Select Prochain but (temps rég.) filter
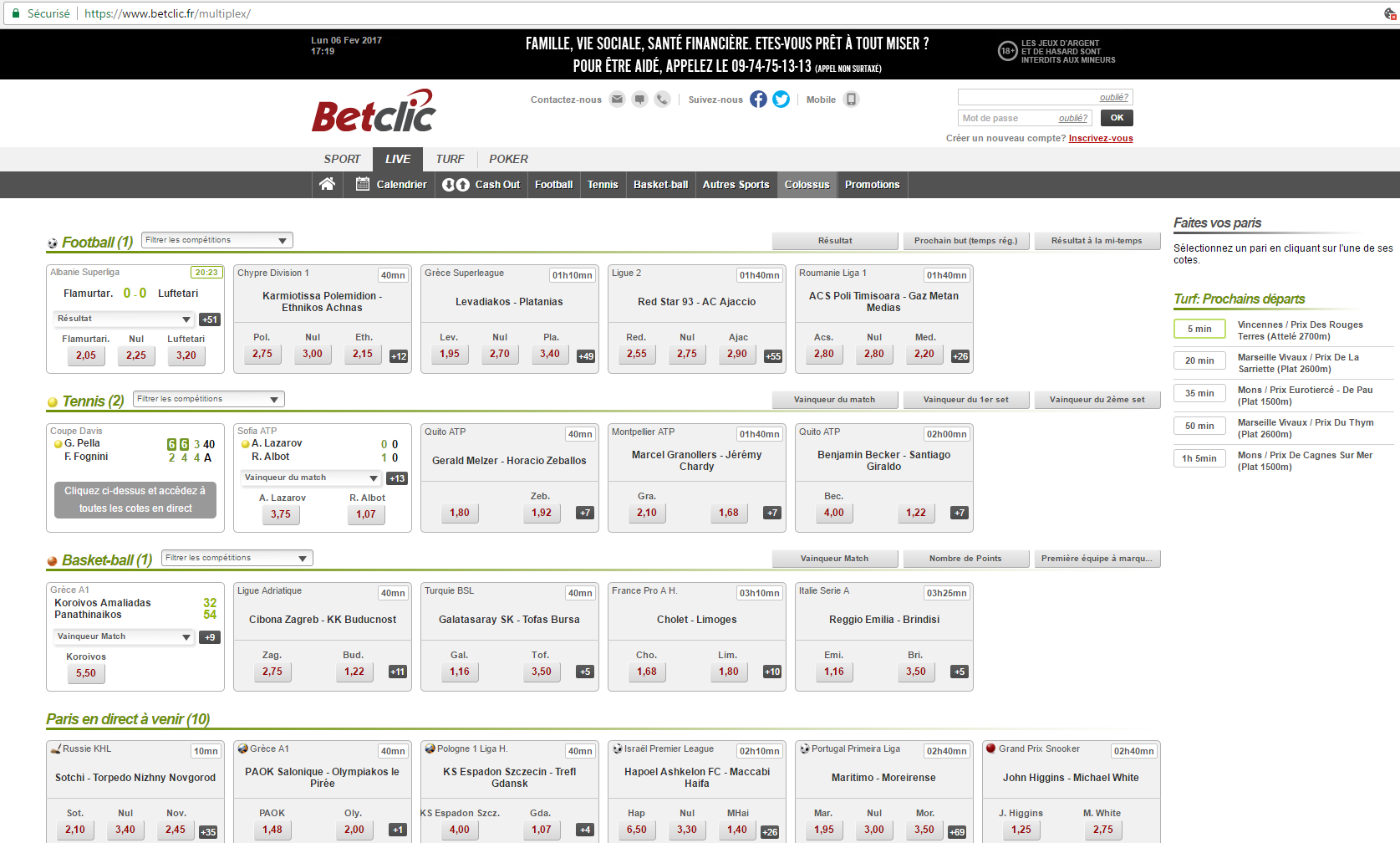Viewport: 1400px width, 843px height. [x=966, y=241]
